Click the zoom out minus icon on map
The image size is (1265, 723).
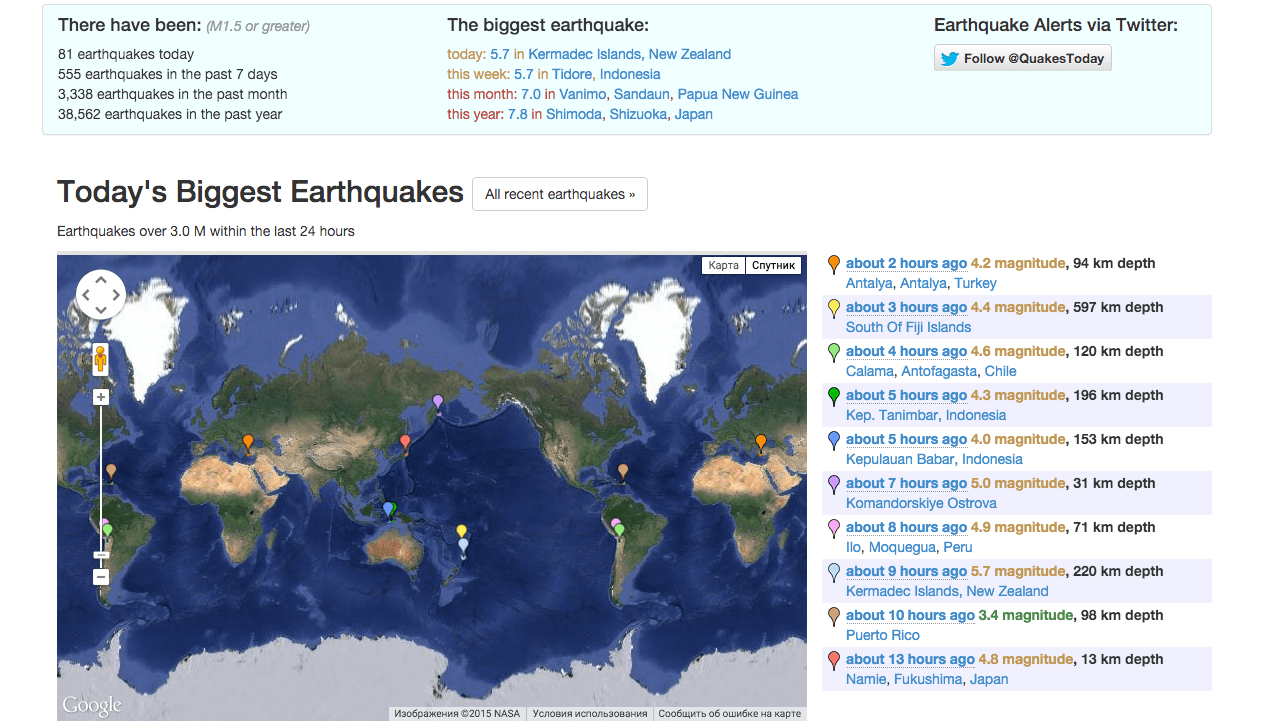[100, 576]
